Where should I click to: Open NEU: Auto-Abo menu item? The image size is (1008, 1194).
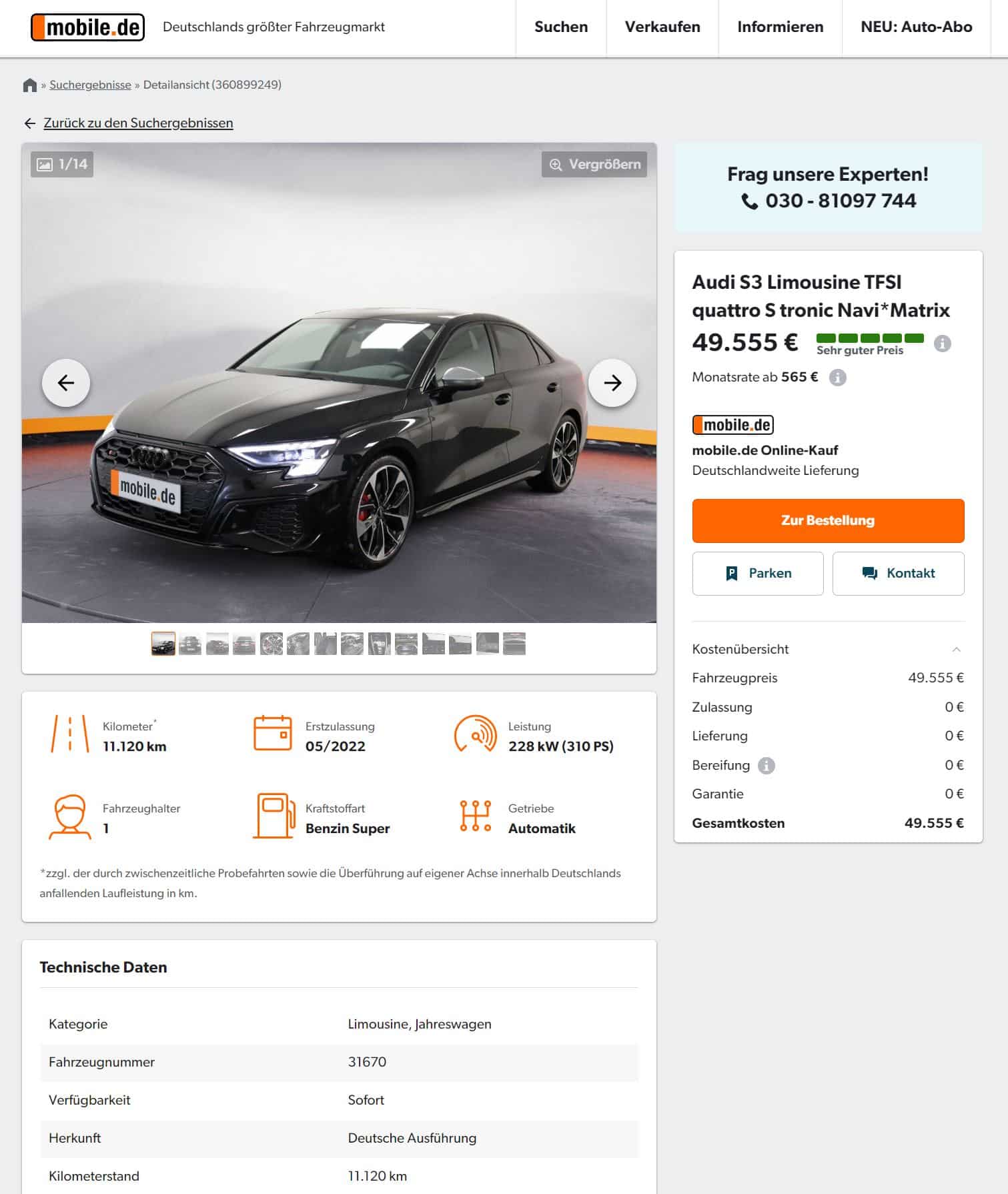[916, 27]
